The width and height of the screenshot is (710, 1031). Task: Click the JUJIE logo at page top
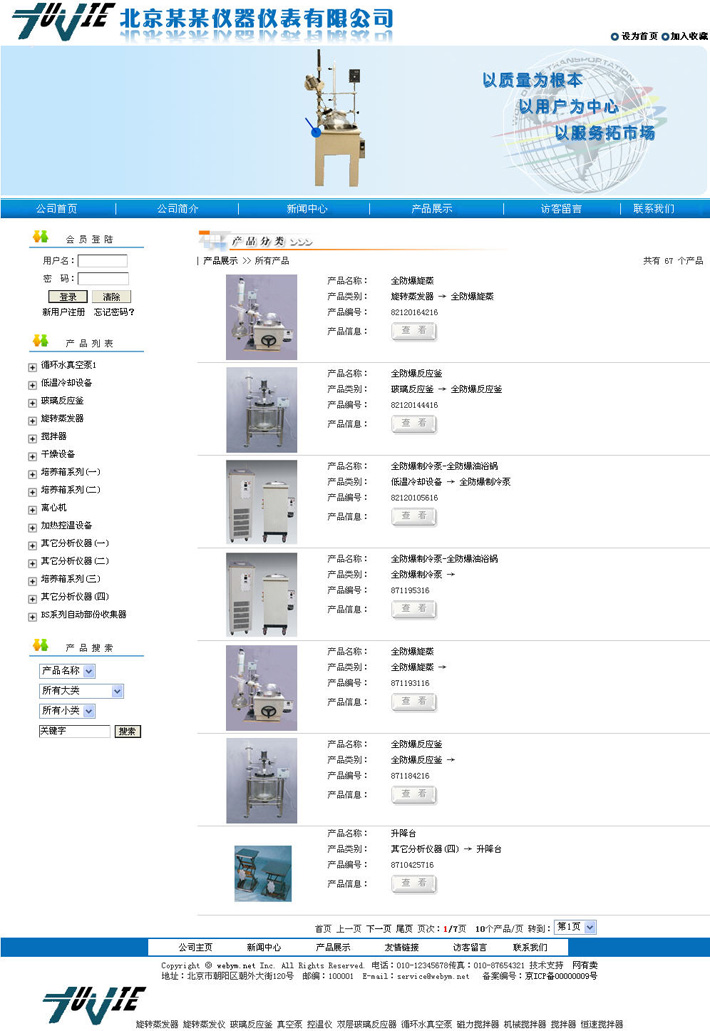click(63, 21)
